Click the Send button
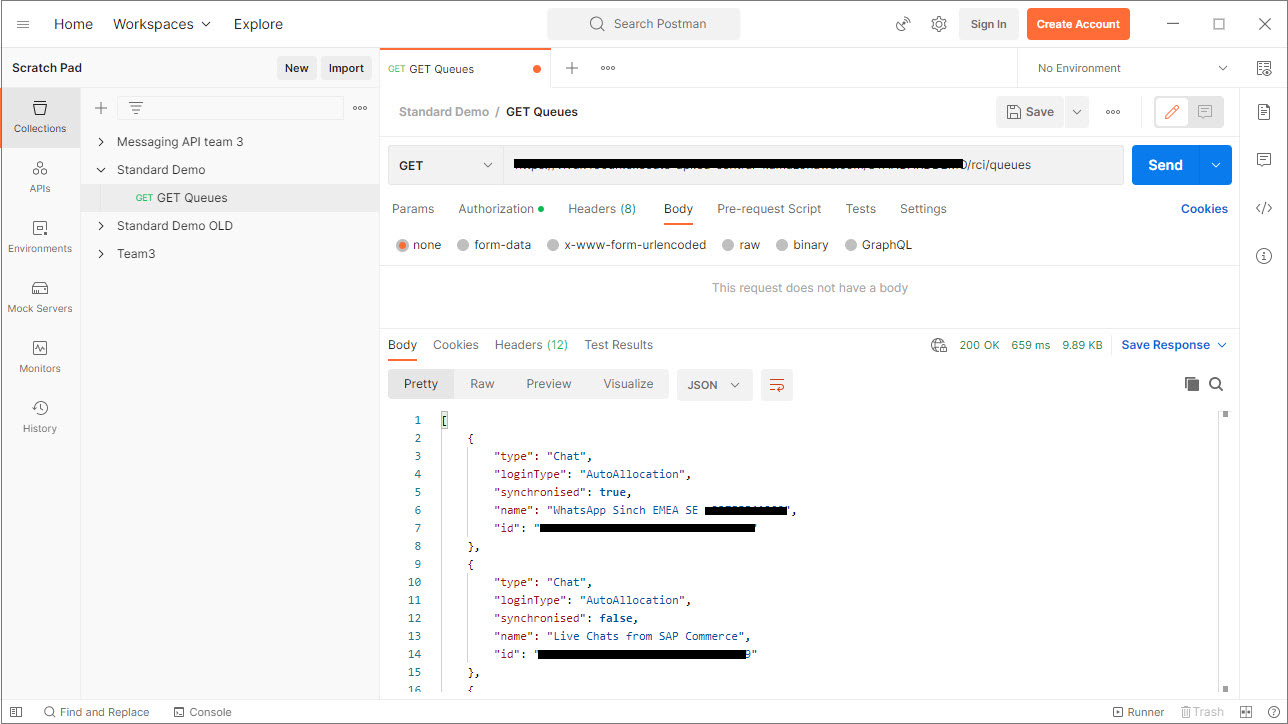The height and width of the screenshot is (724, 1288). click(1165, 165)
